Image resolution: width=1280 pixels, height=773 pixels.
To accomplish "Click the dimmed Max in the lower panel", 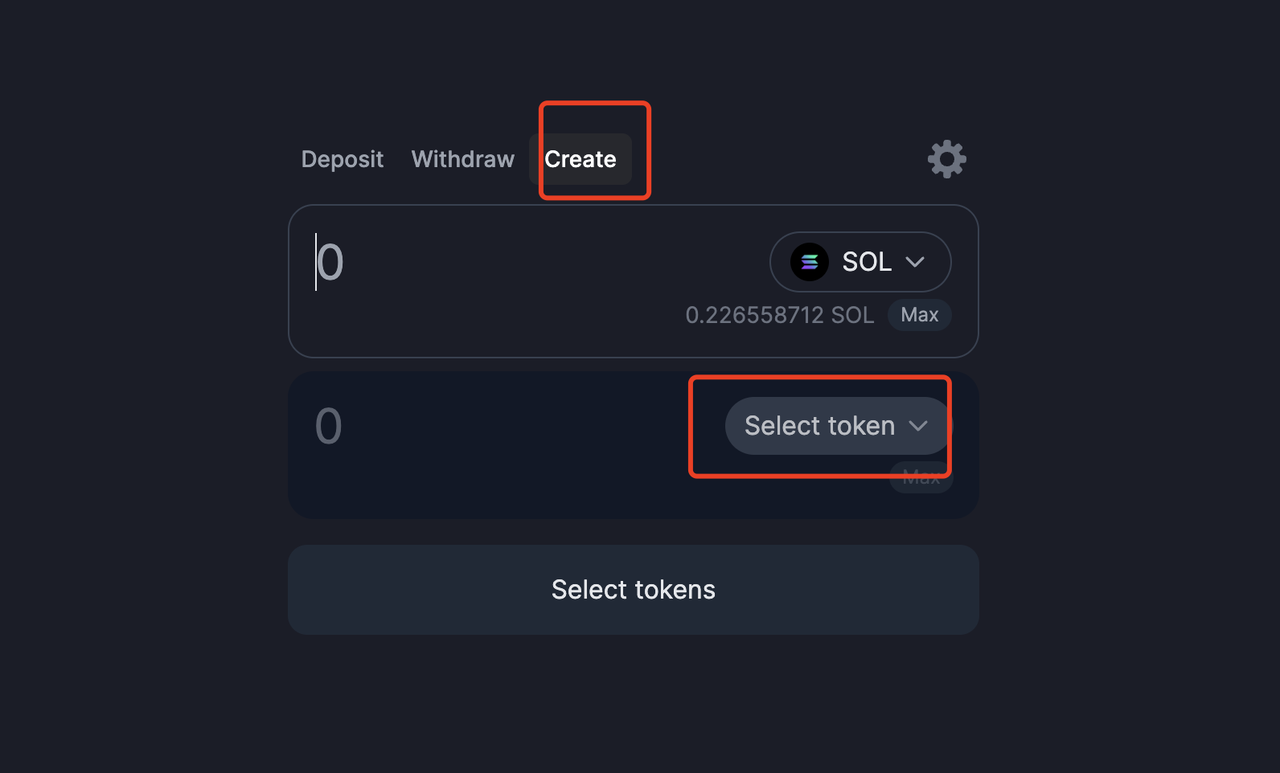I will pyautogui.click(x=921, y=478).
